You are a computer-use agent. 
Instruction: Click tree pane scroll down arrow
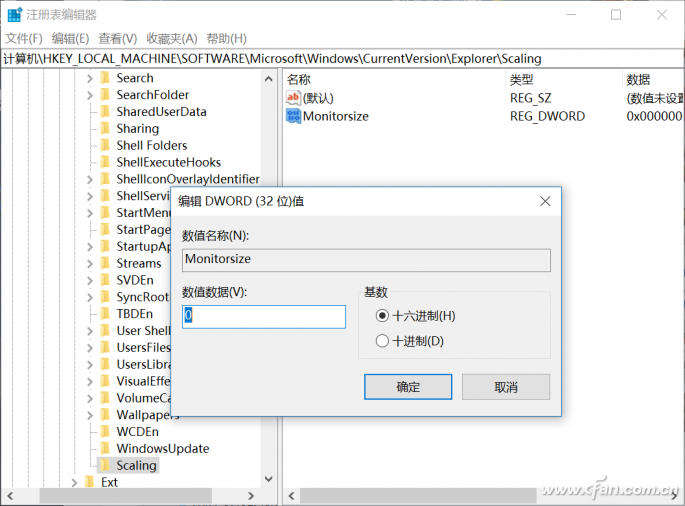pos(269,479)
